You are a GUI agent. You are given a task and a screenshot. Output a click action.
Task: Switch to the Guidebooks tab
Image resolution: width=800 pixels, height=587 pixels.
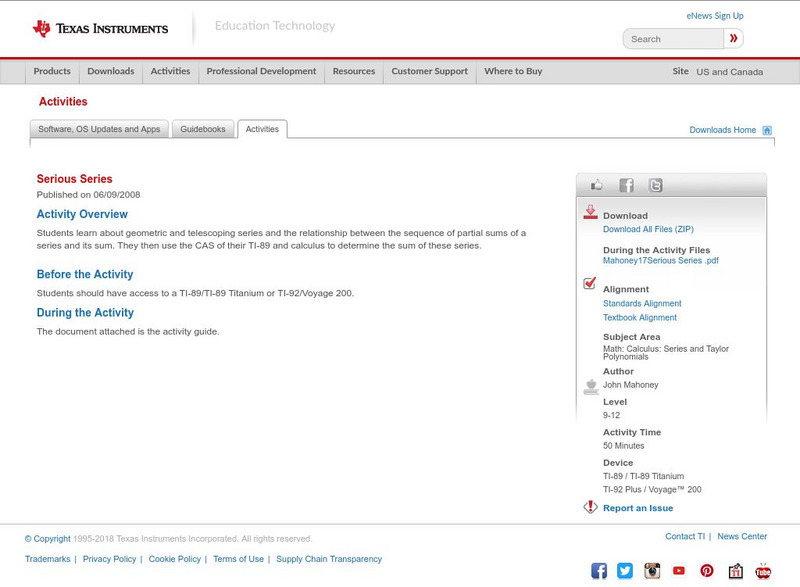[x=201, y=128]
